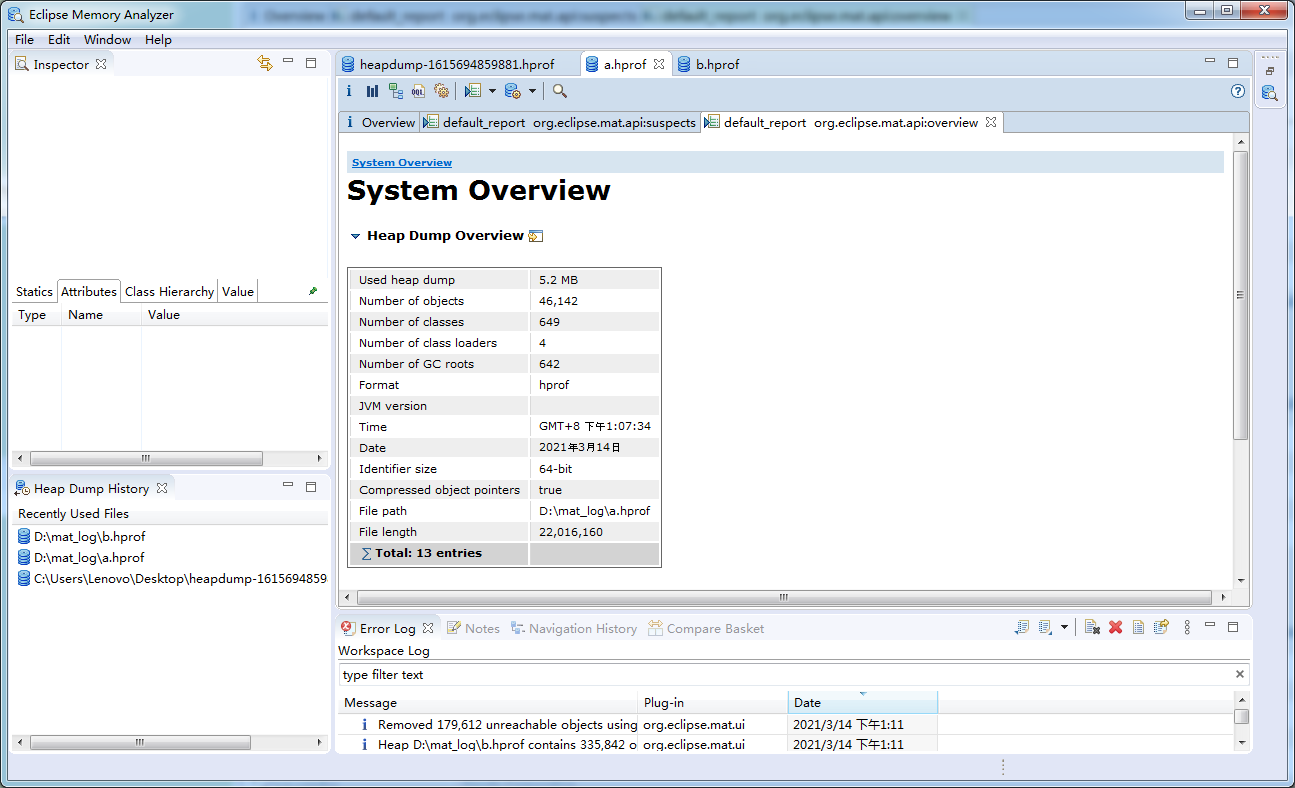Click the Open Log file icon

(x=1138, y=627)
